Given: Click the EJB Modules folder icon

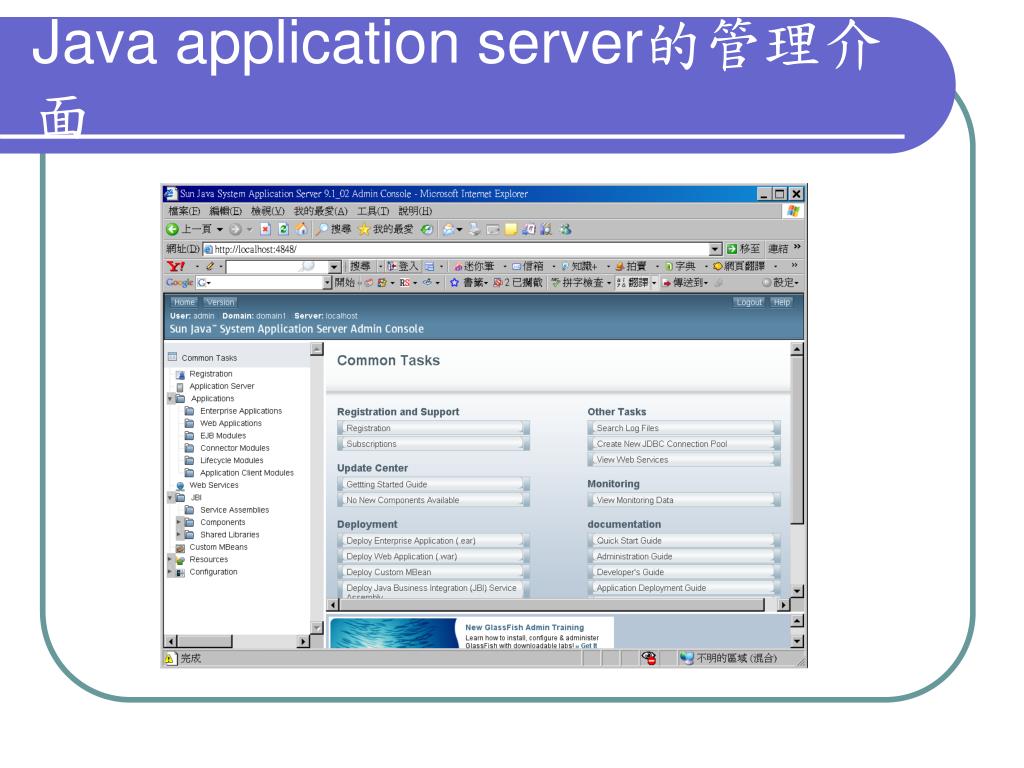Looking at the screenshot, I should [x=189, y=436].
